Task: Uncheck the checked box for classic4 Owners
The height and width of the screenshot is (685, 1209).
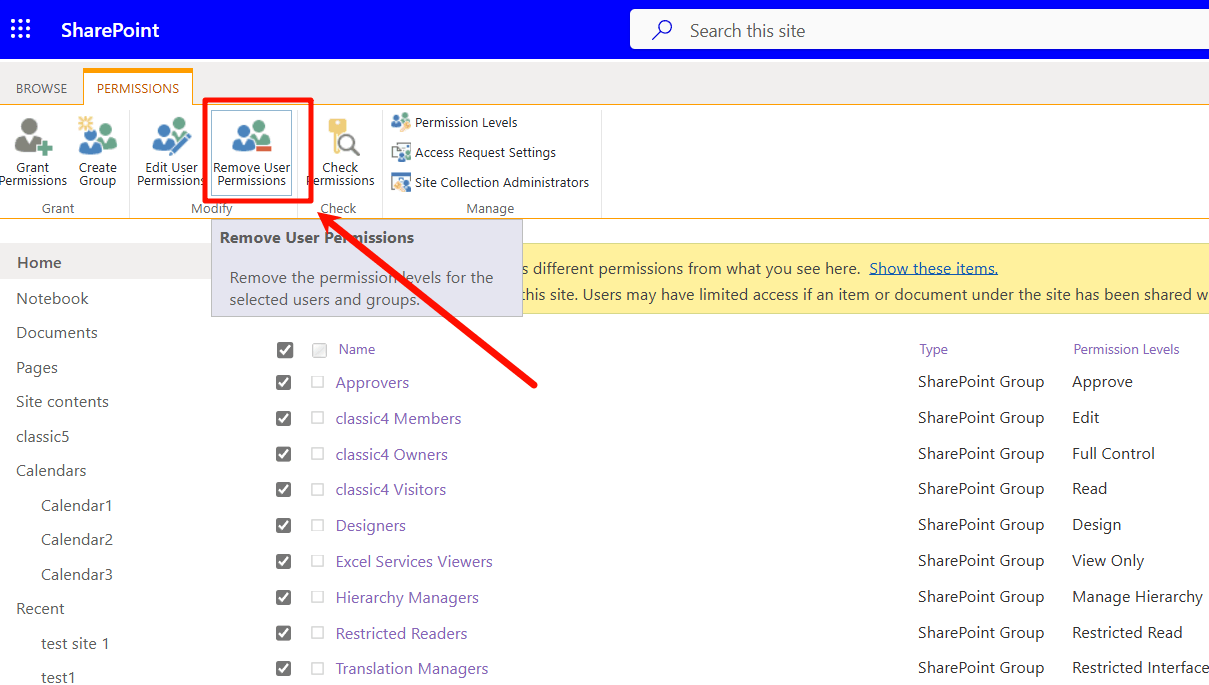Action: (x=284, y=454)
